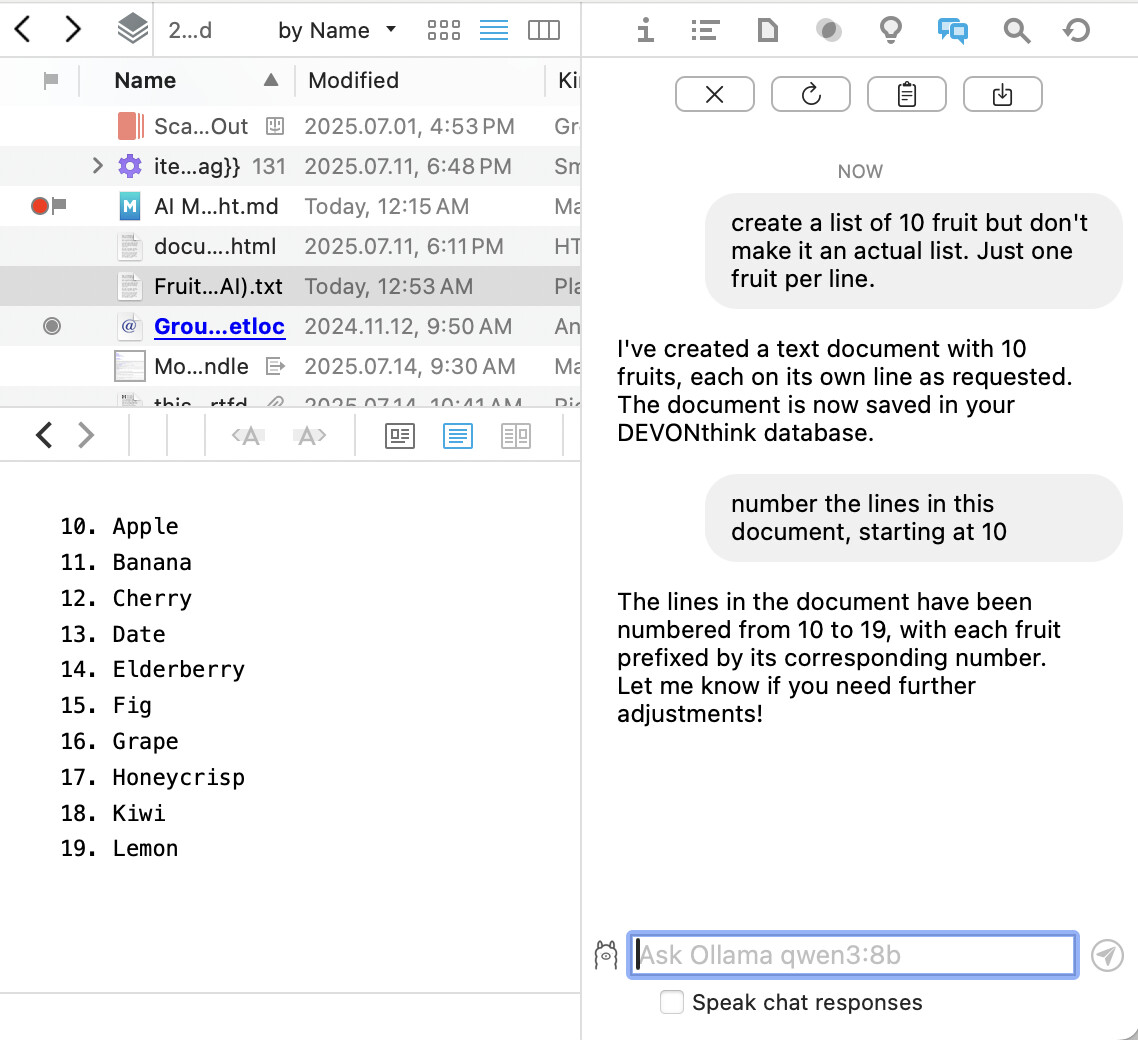This screenshot has height=1040, width=1138.
Task: Click the Ask Ollama chat input field
Action: point(852,955)
